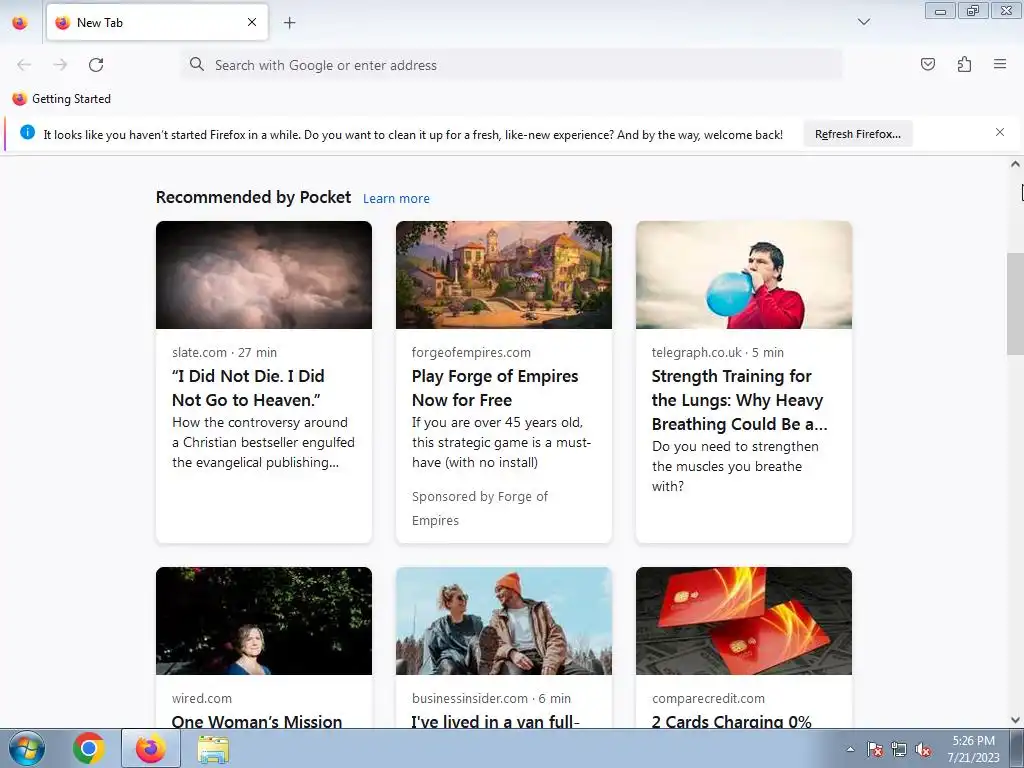Open I've lived in a van title
1024x768 pixels.
[495, 721]
